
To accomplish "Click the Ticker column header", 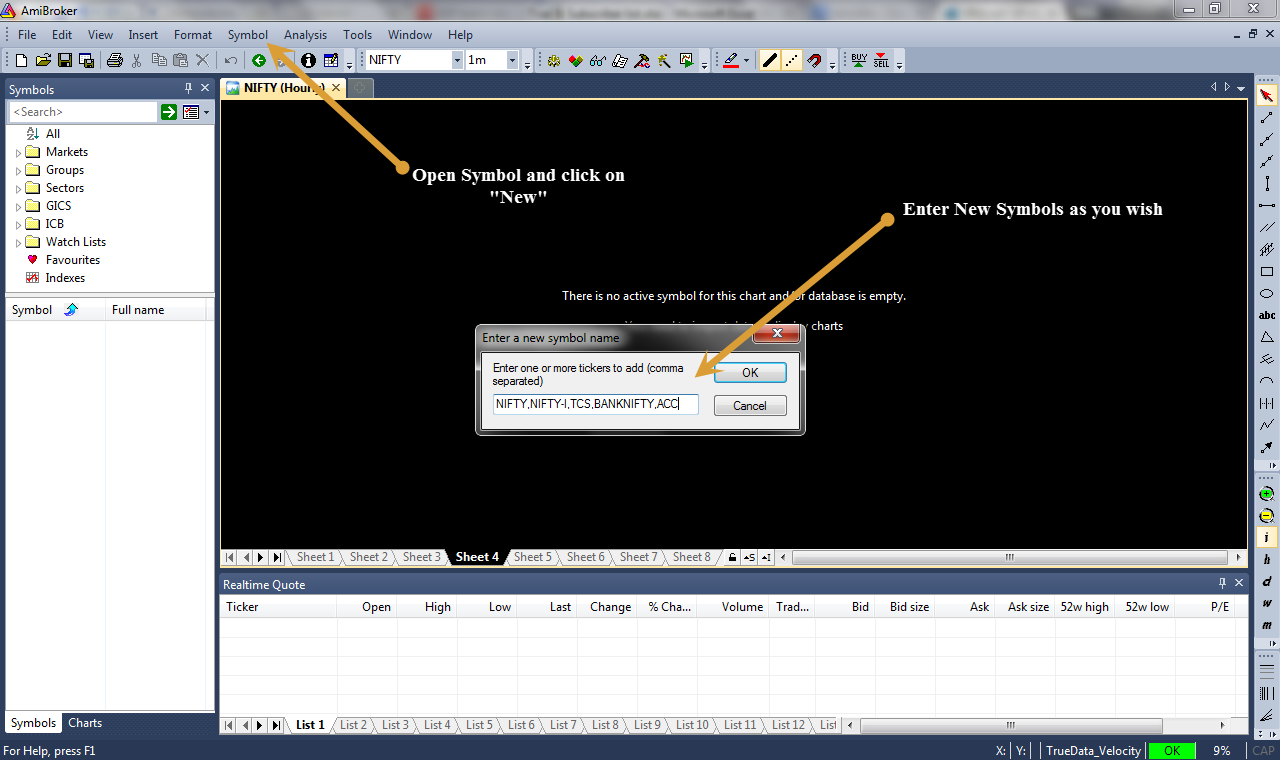I will [x=278, y=606].
